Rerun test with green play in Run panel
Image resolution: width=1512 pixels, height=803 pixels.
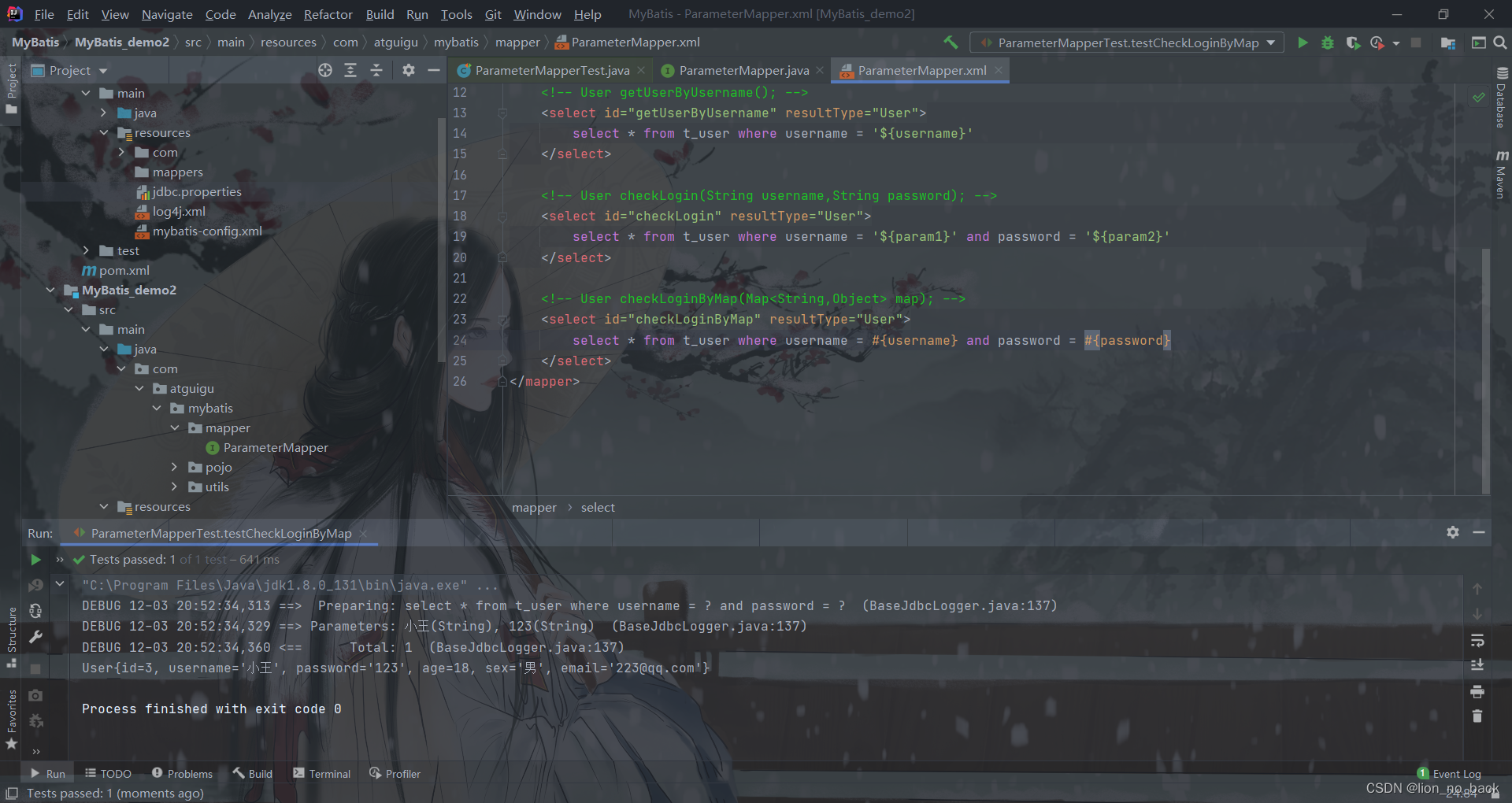(35, 560)
